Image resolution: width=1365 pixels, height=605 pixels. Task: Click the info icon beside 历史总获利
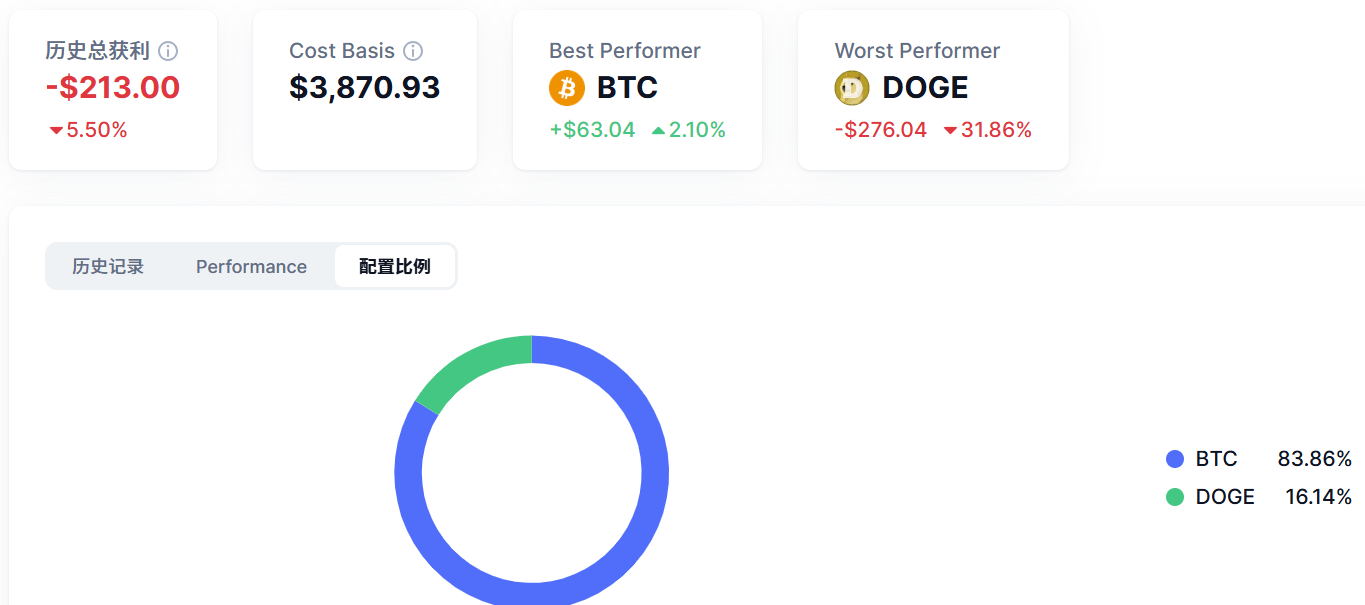point(168,51)
